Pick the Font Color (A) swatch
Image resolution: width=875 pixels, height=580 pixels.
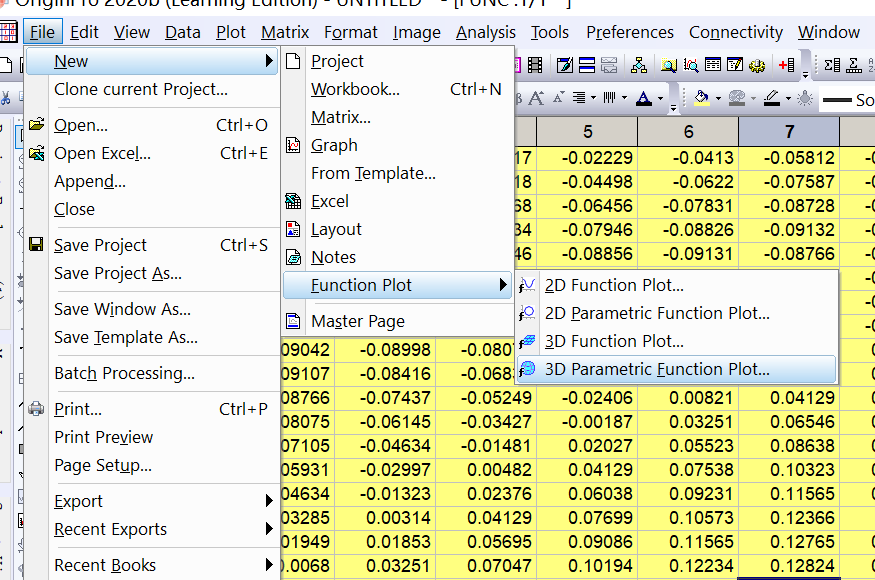[x=644, y=99]
